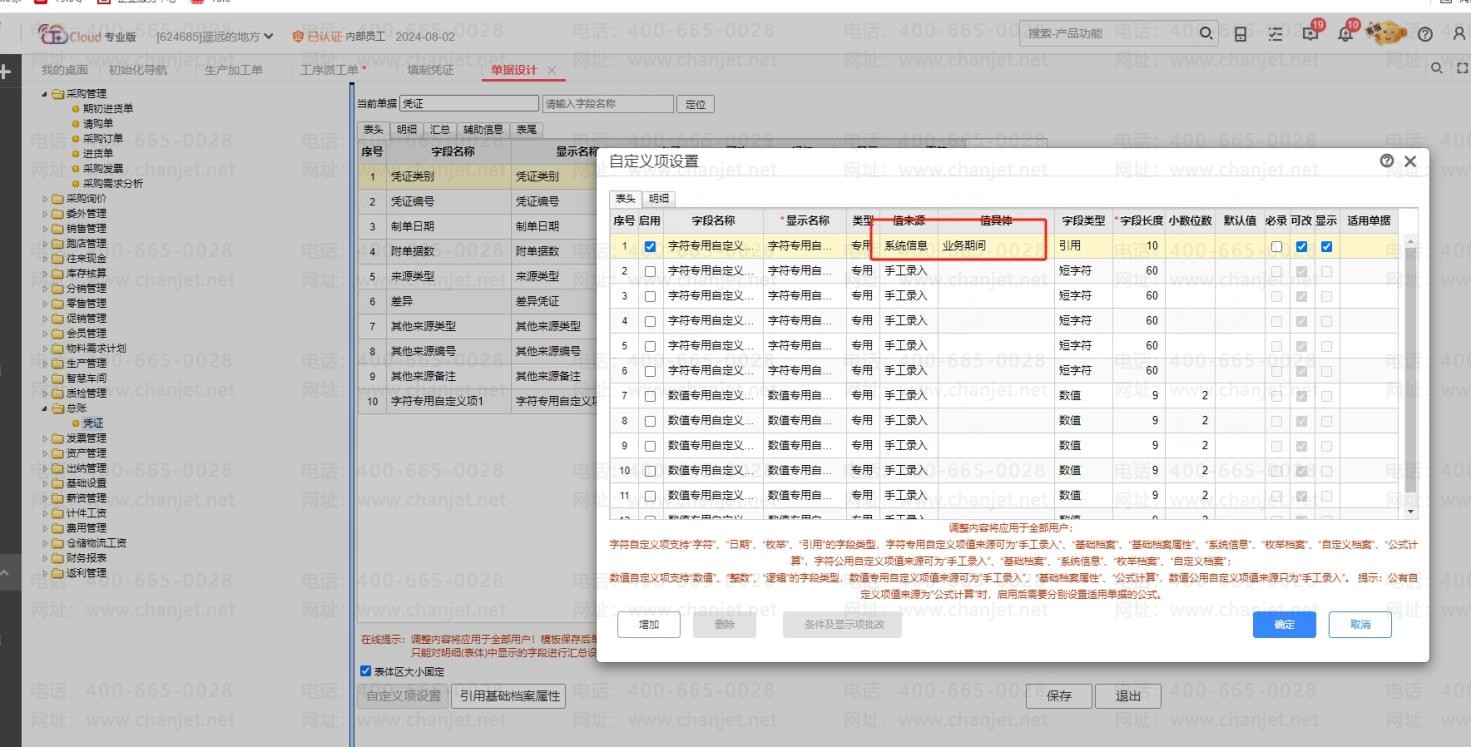
Task: Collapse the 采购管理 tree folder
Action: pyautogui.click(x=44, y=93)
